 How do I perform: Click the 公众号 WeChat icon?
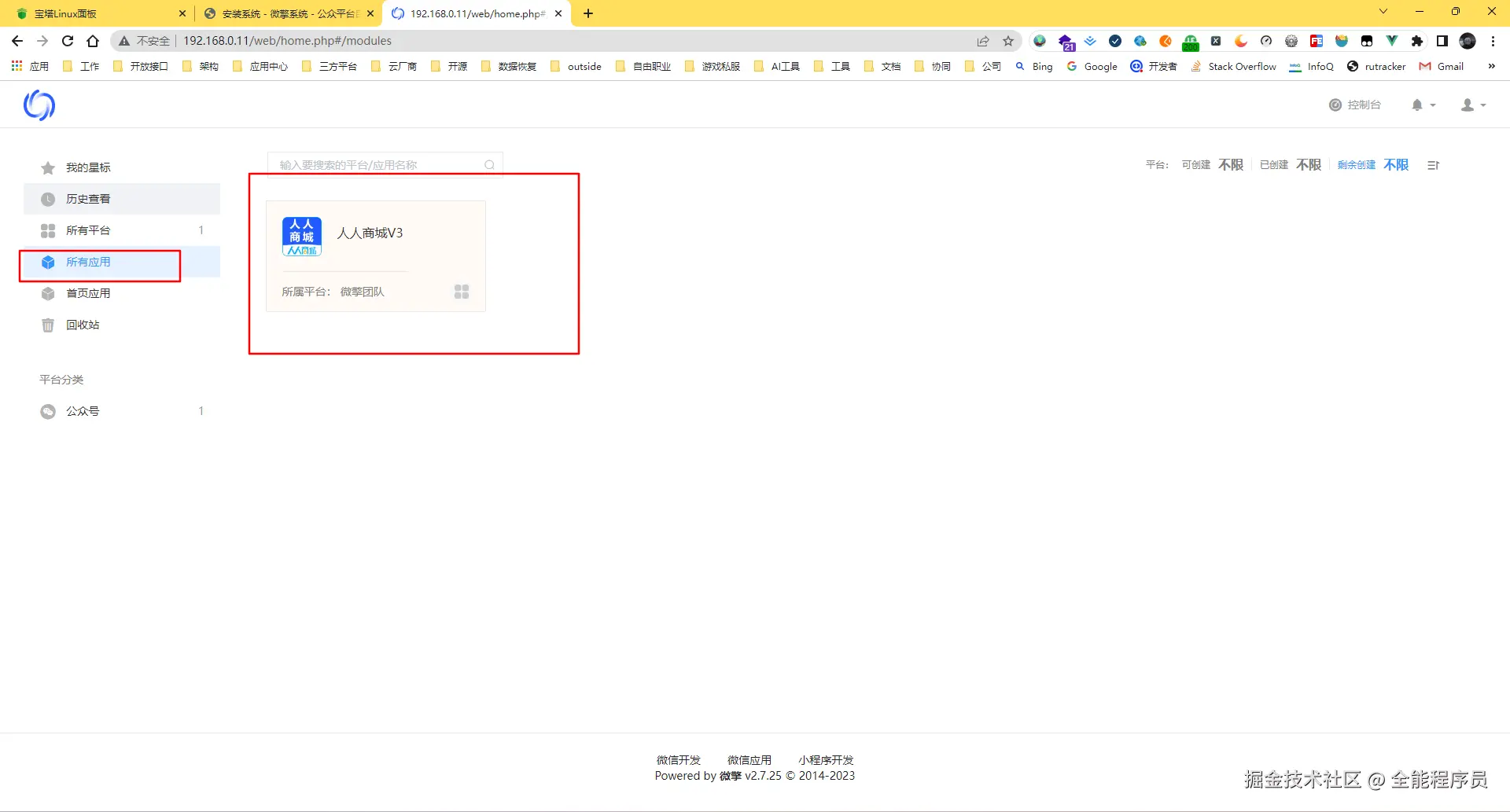(48, 411)
